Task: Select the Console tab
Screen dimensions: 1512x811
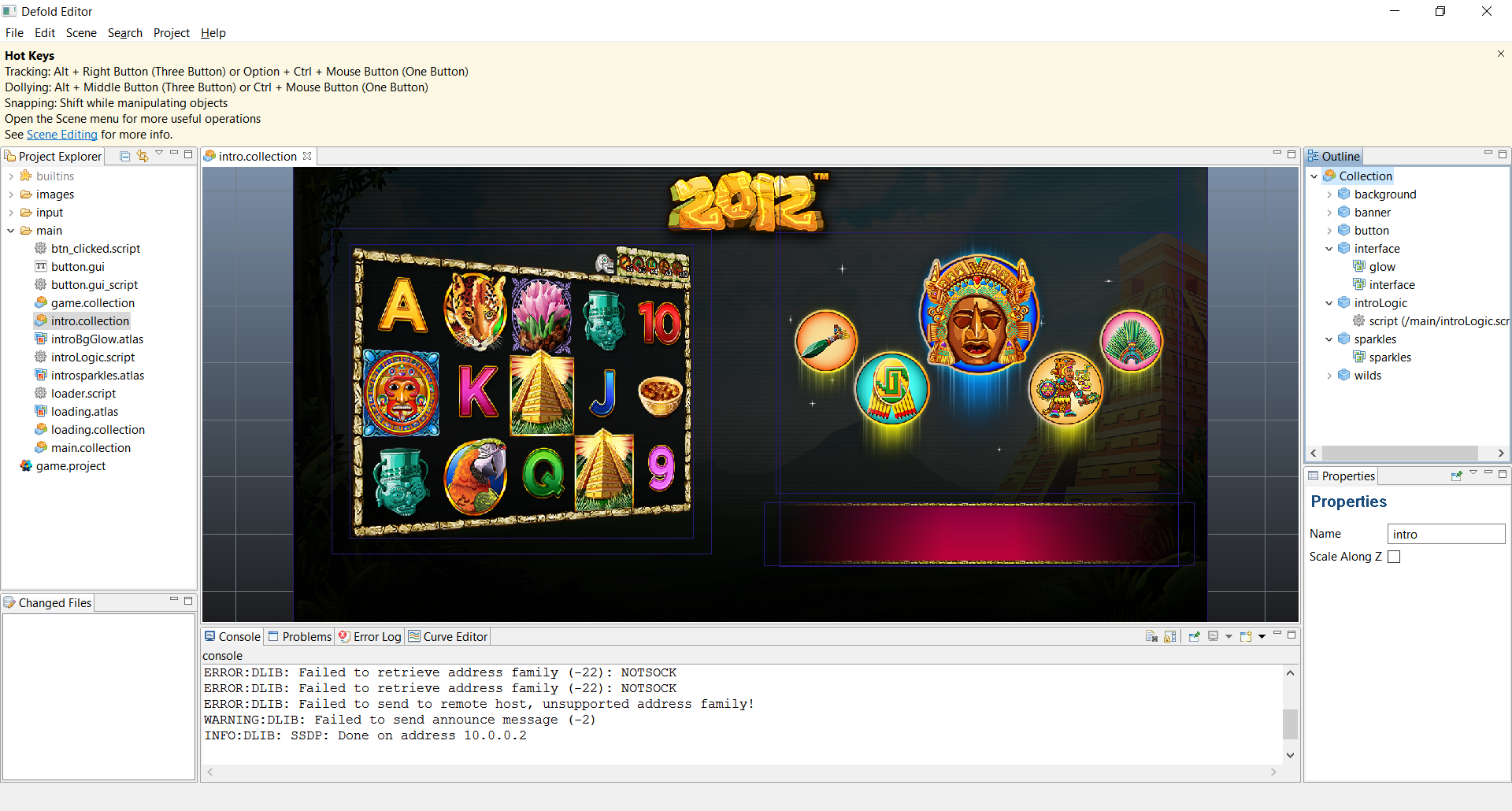Action: point(232,636)
